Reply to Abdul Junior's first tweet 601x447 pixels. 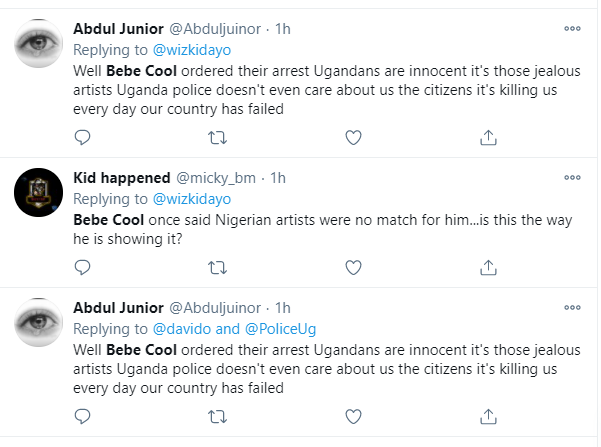click(83, 135)
